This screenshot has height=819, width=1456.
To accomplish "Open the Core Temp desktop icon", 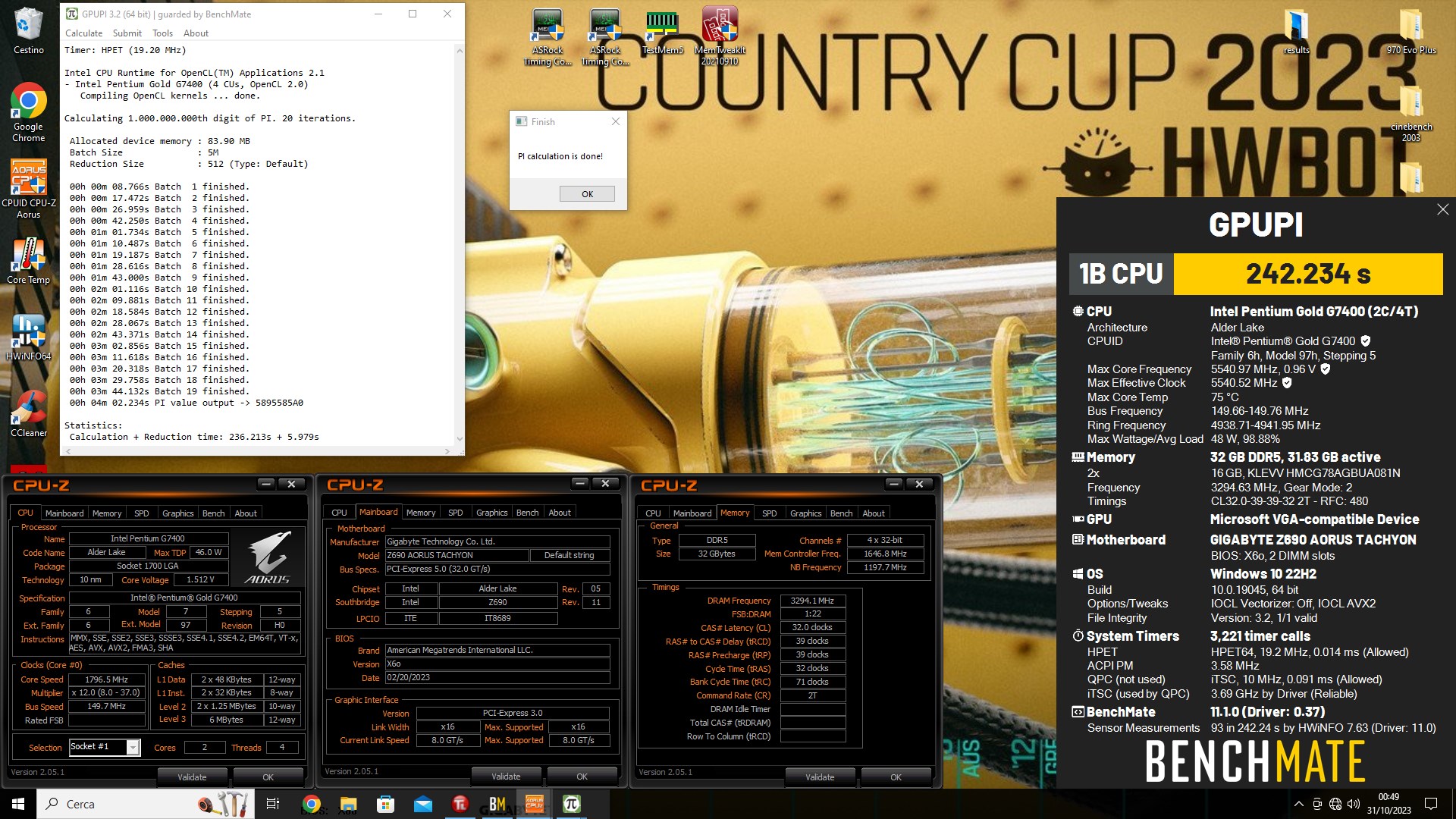I will (x=29, y=260).
